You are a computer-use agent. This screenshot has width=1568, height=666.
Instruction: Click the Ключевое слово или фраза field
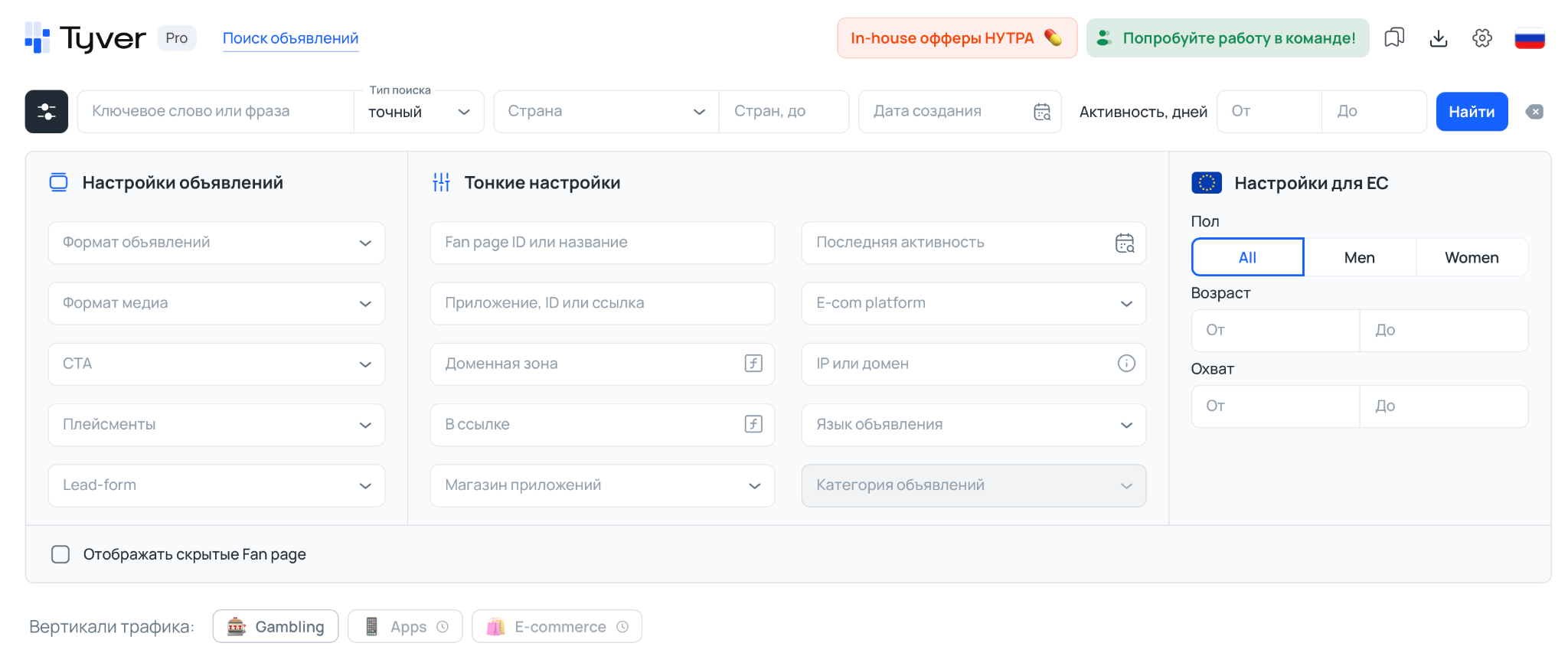(216, 112)
